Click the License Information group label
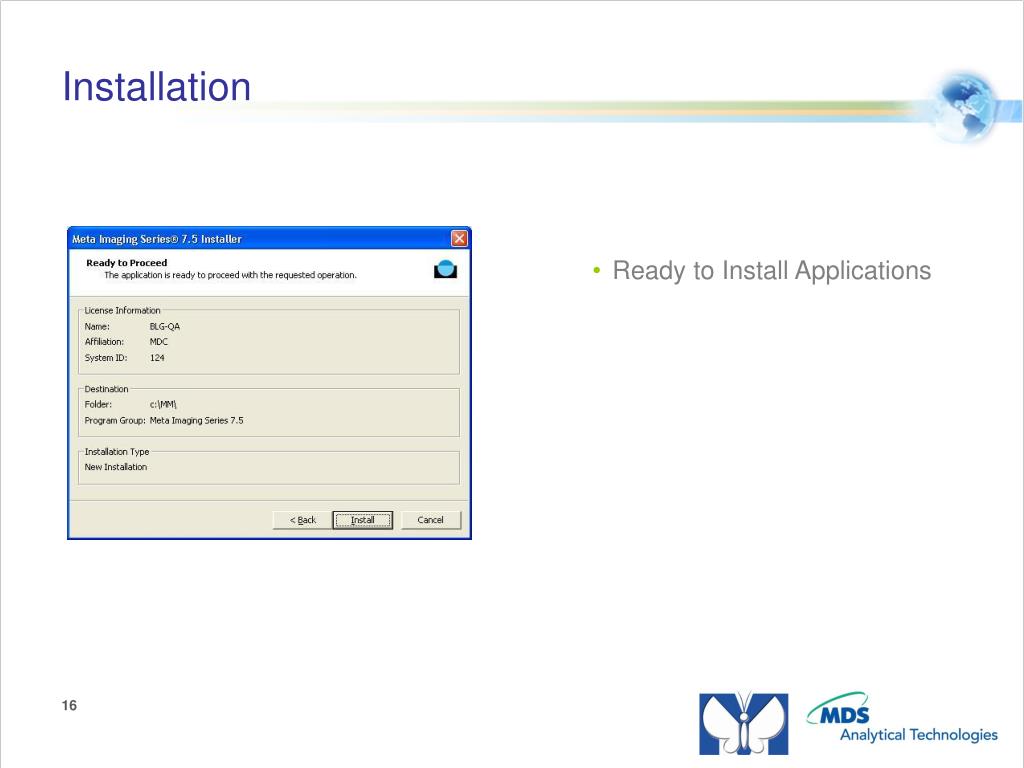1024x768 pixels. [122, 310]
